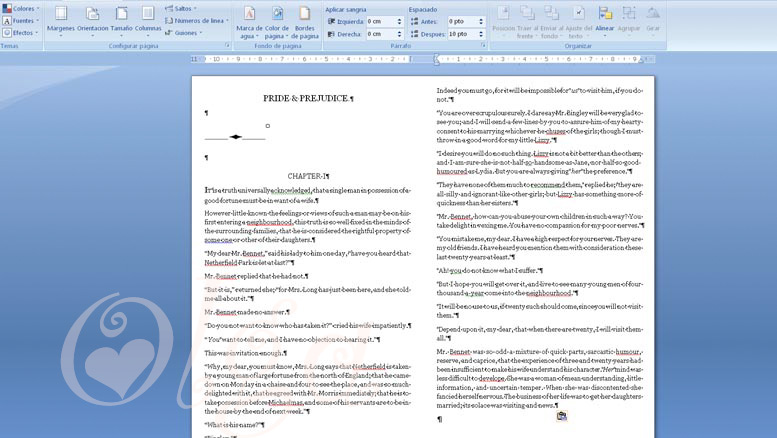Click the left indent icon beside Izquierda
This screenshot has height=438, width=777.
point(332,21)
